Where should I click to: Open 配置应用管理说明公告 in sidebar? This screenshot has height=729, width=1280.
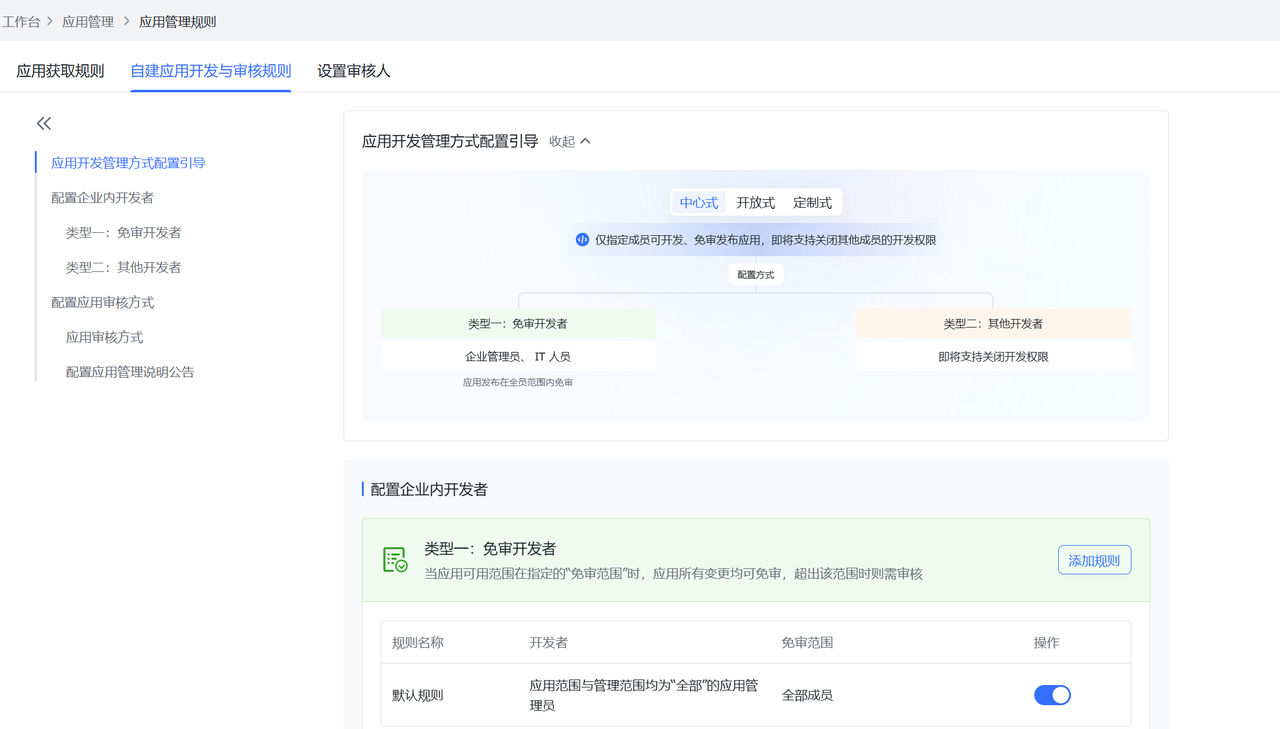click(130, 372)
